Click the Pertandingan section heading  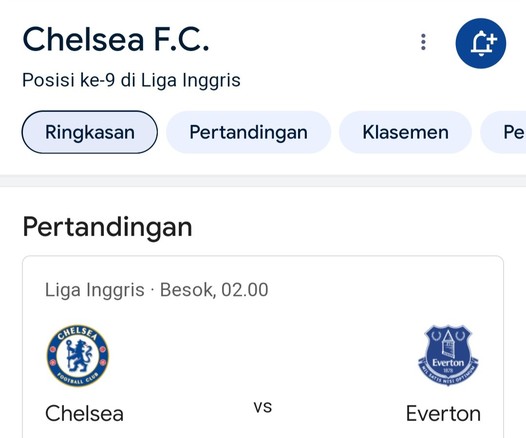click(x=107, y=227)
